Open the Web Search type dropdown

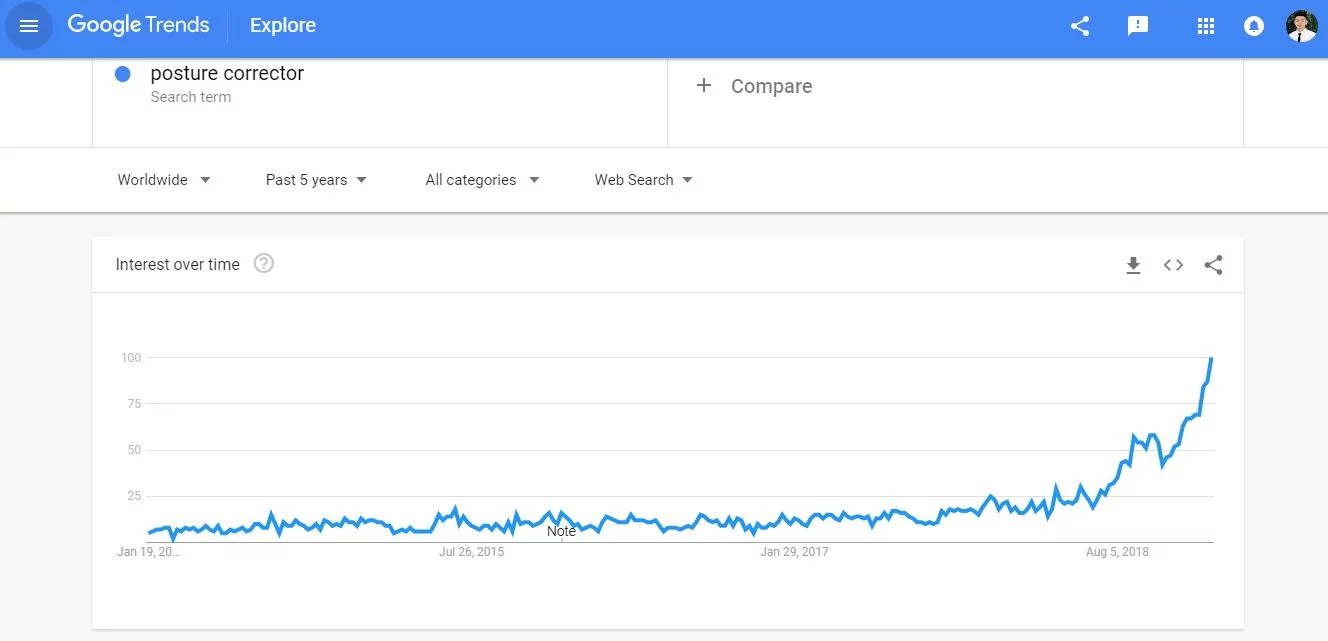(643, 180)
